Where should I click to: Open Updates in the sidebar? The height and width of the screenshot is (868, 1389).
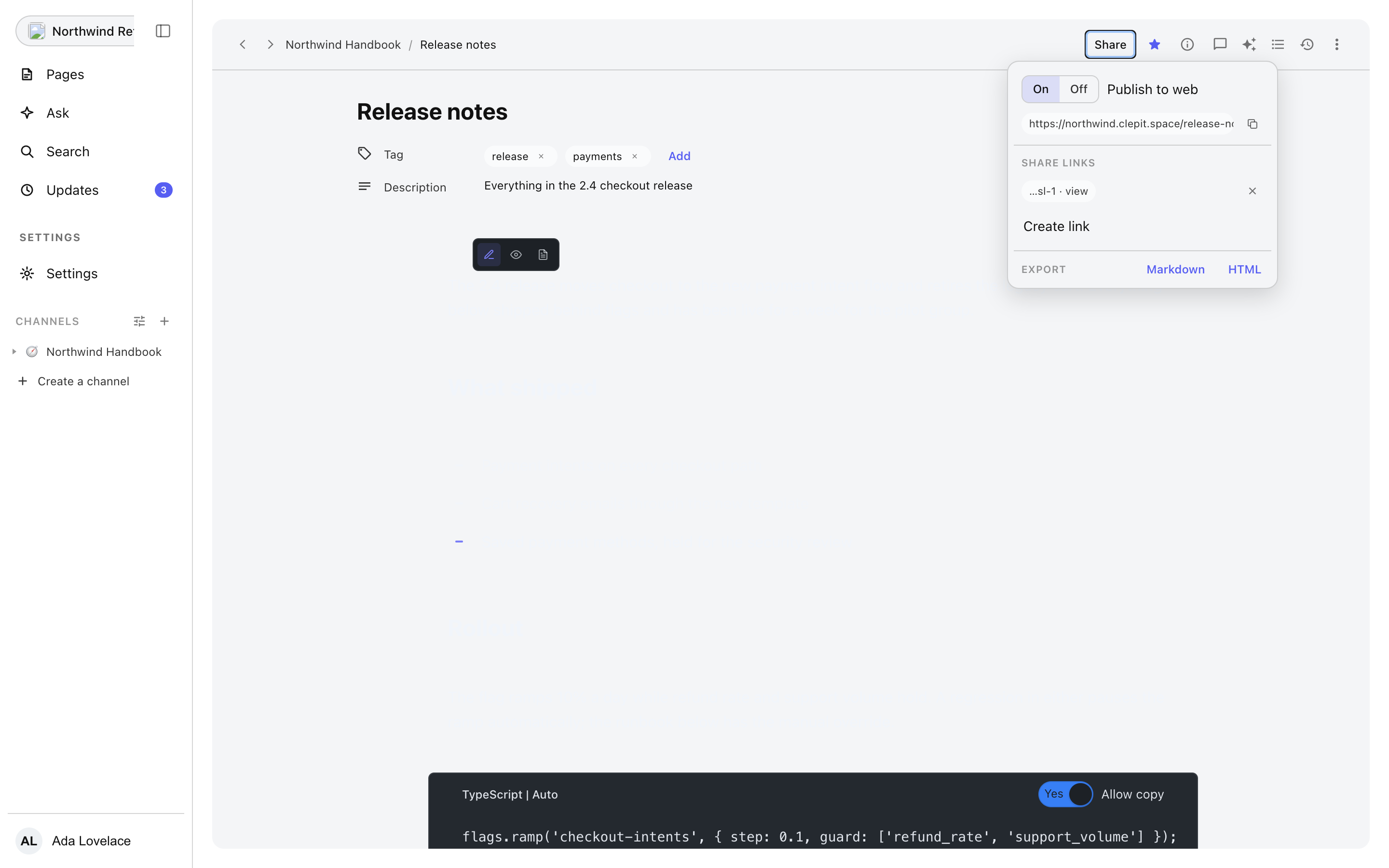point(96,190)
